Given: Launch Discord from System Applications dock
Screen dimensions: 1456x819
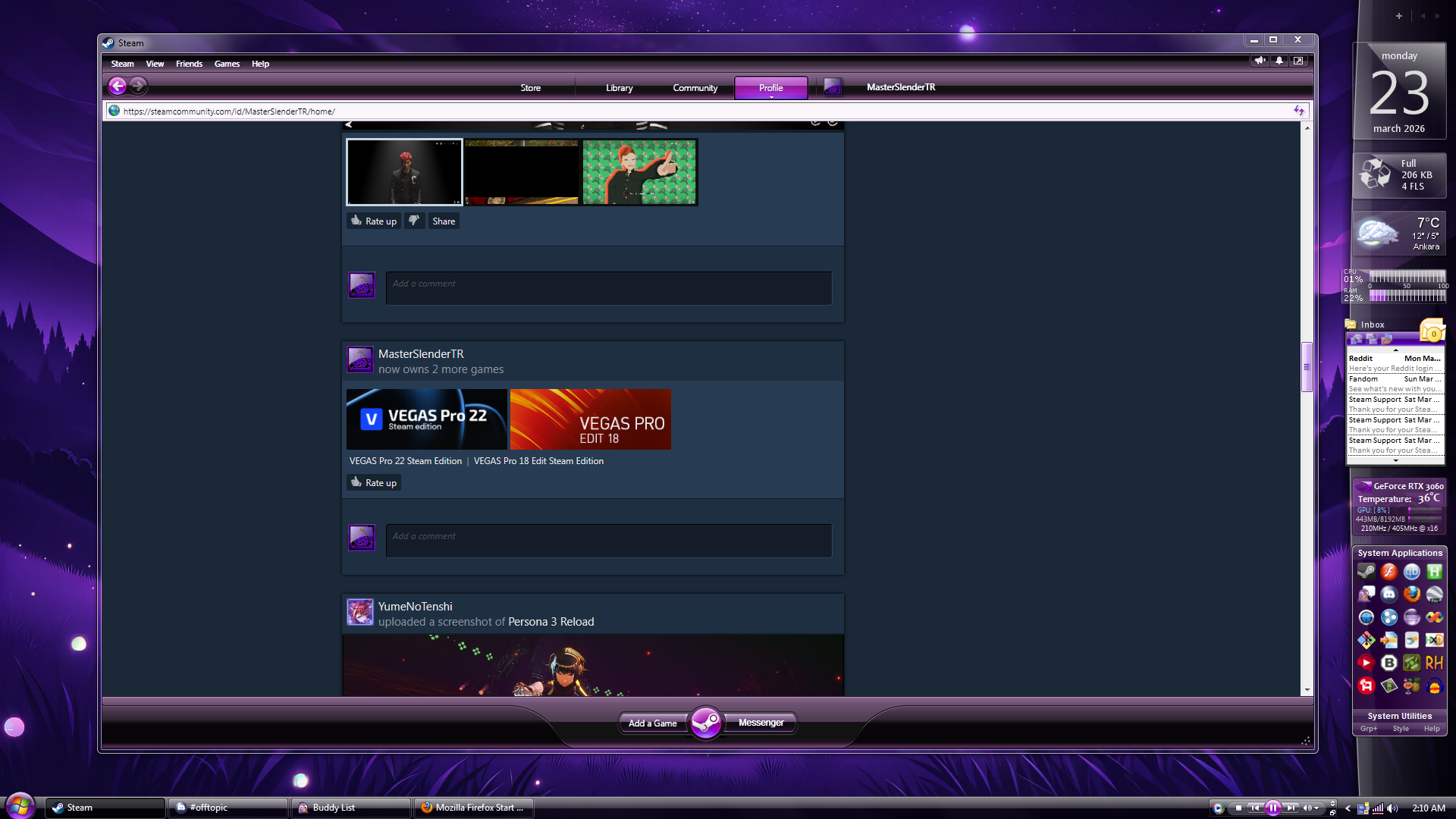Looking at the screenshot, I should pyautogui.click(x=1389, y=595).
